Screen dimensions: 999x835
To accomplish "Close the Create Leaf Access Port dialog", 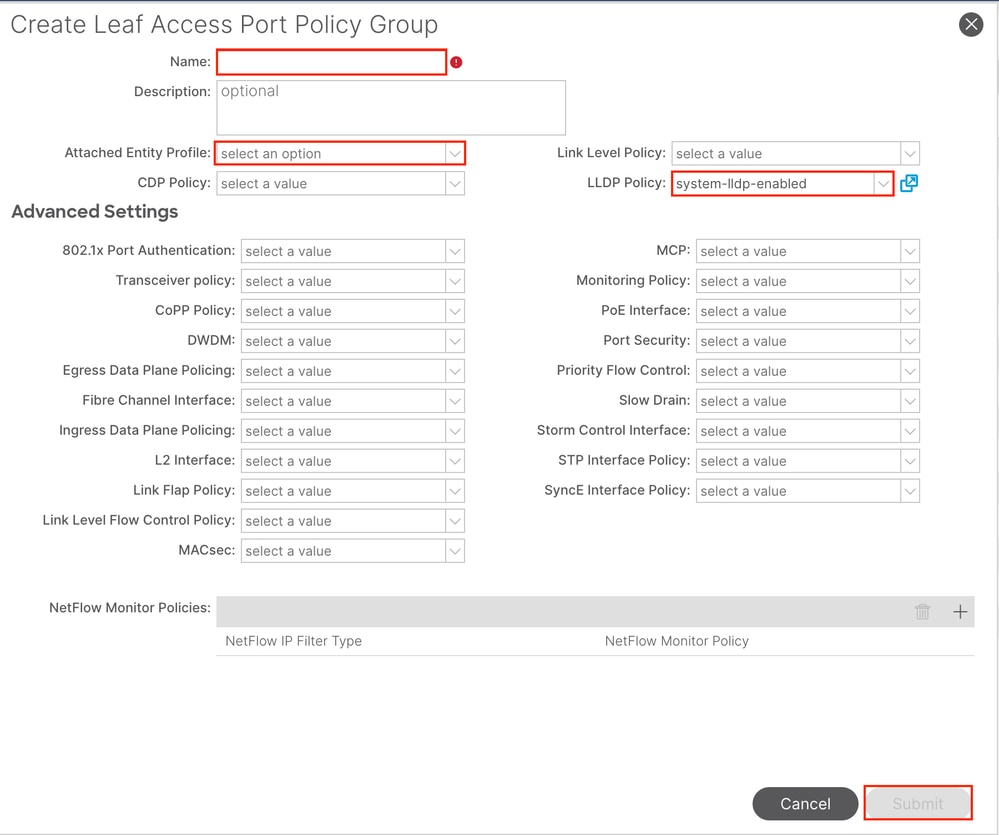I will pos(971,25).
